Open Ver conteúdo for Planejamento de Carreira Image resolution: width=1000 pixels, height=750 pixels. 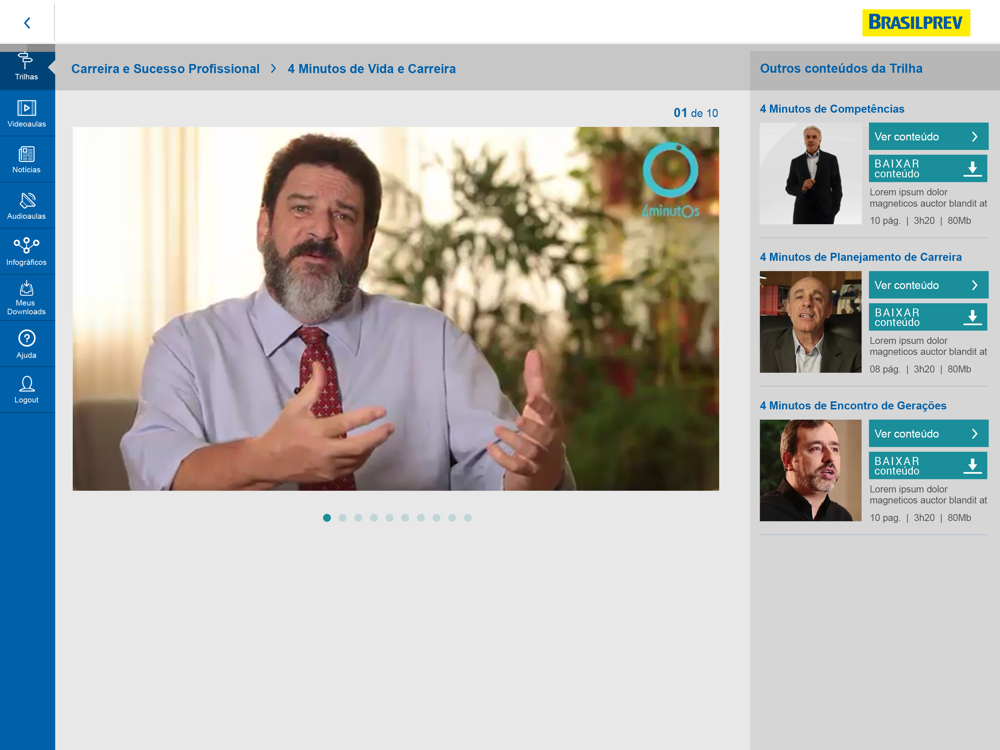pyautogui.click(x=928, y=285)
